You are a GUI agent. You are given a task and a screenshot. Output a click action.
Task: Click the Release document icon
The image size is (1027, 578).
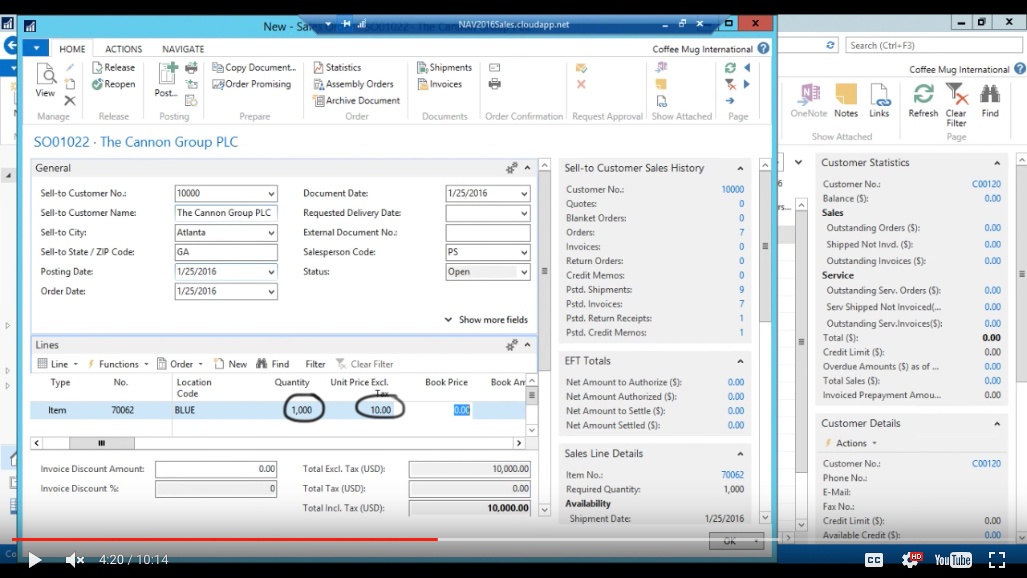point(97,68)
